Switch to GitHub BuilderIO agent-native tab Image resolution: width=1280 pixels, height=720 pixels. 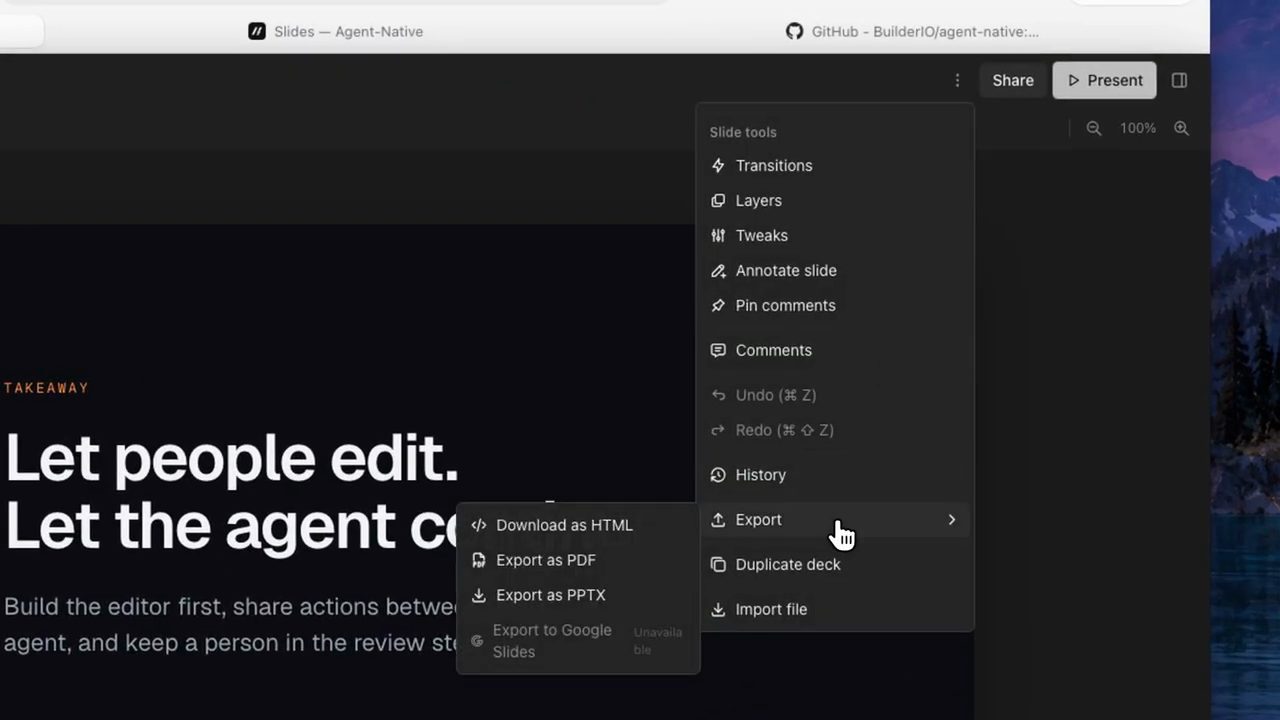pos(912,31)
